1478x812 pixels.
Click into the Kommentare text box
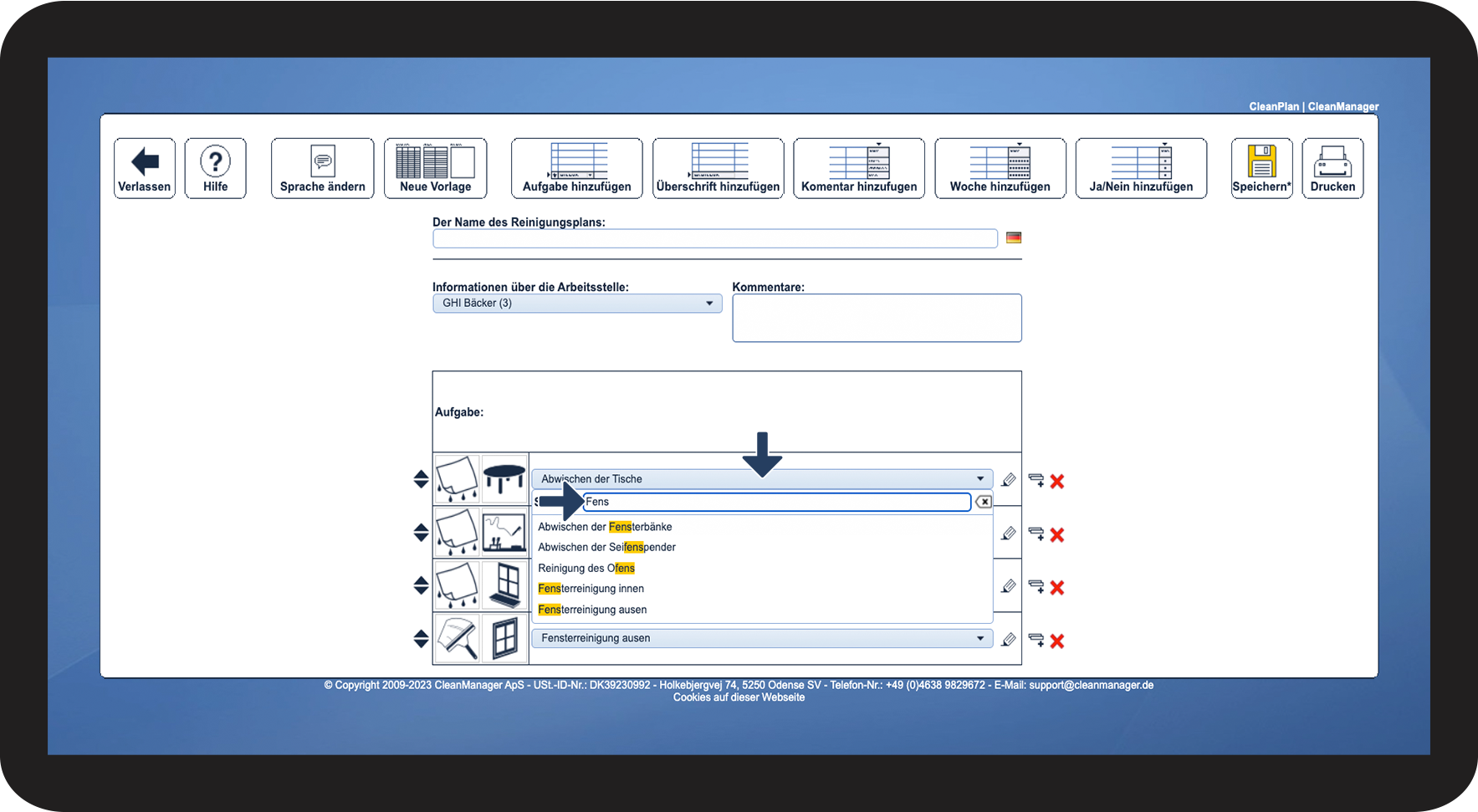(x=877, y=318)
